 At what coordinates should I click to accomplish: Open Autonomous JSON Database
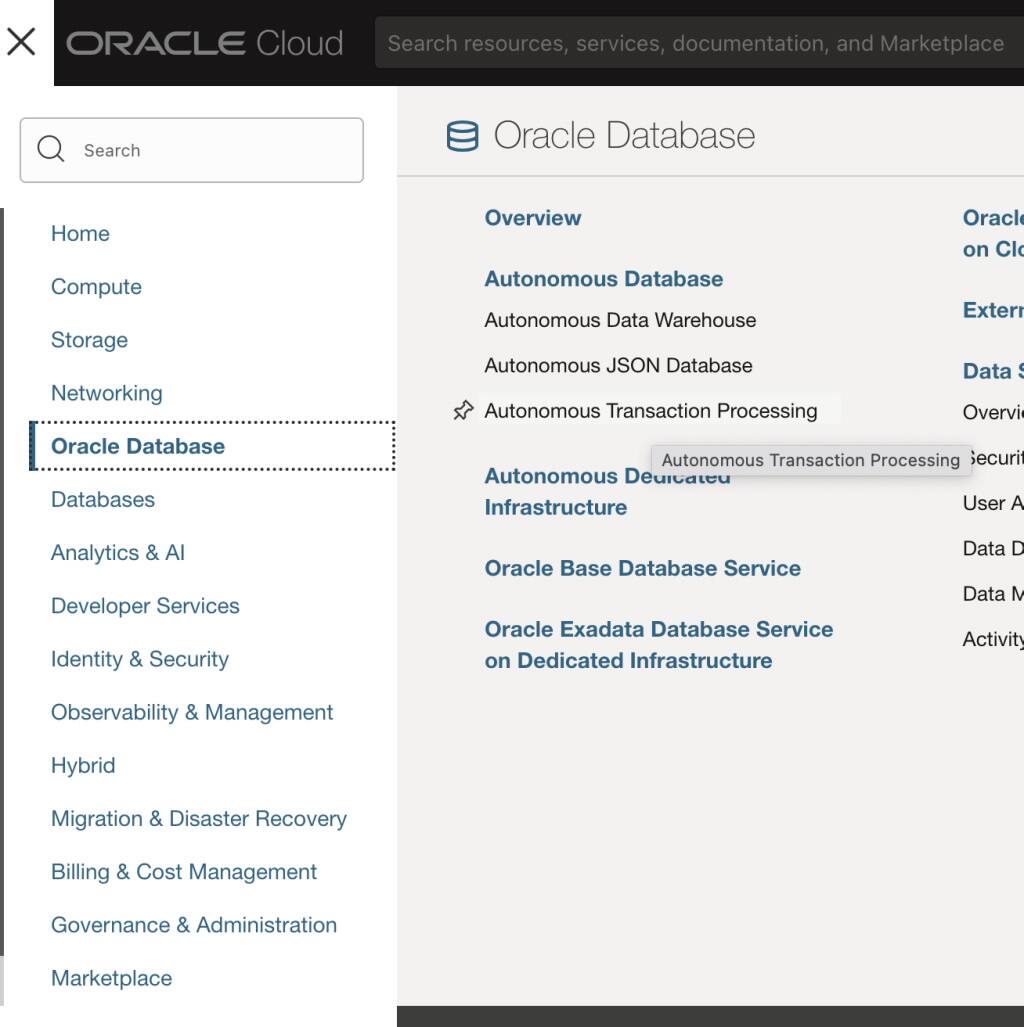click(618, 365)
